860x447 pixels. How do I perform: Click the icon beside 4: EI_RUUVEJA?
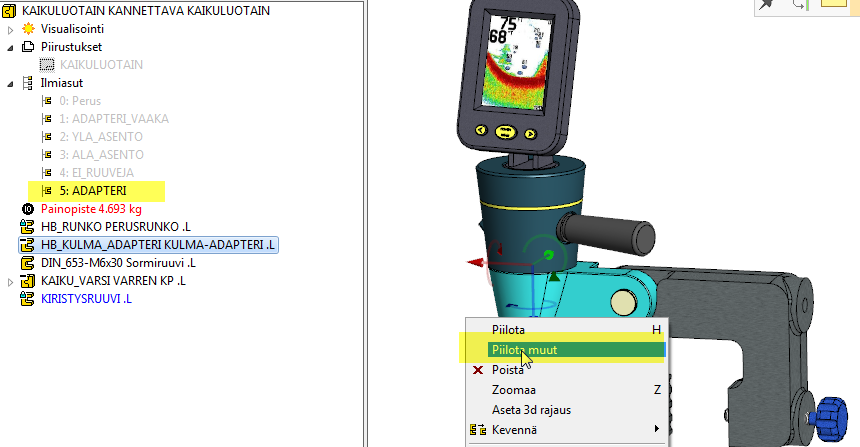pos(47,173)
